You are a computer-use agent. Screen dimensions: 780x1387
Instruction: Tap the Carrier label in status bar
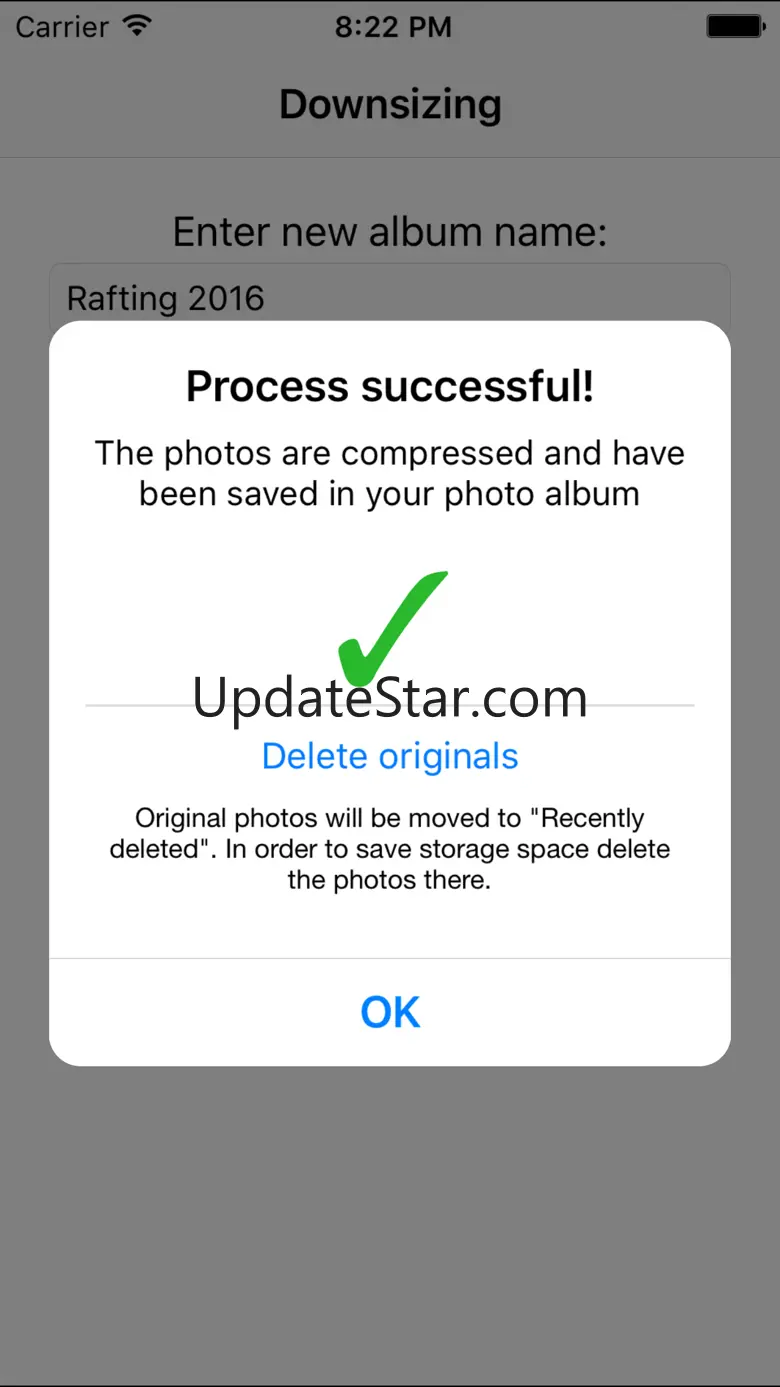62,27
